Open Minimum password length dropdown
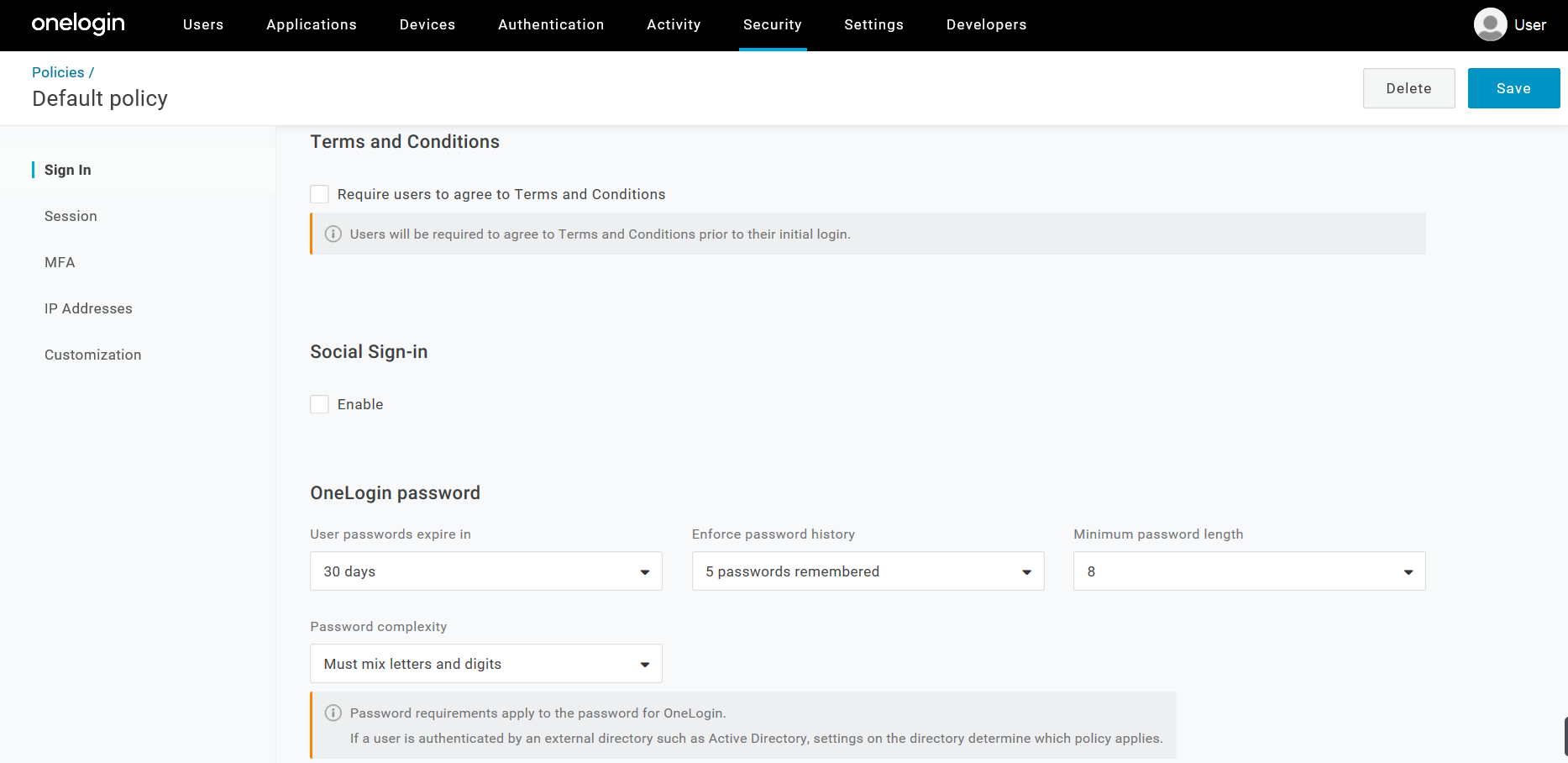The height and width of the screenshot is (763, 1568). point(1249,571)
